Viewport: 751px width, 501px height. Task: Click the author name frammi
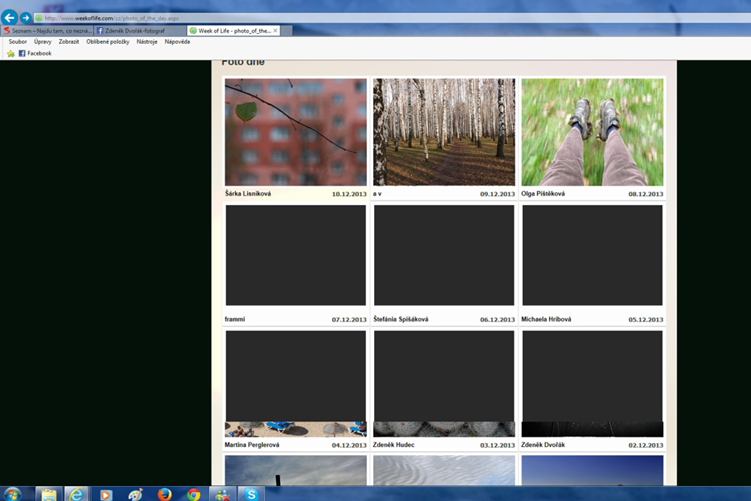pyautogui.click(x=235, y=319)
